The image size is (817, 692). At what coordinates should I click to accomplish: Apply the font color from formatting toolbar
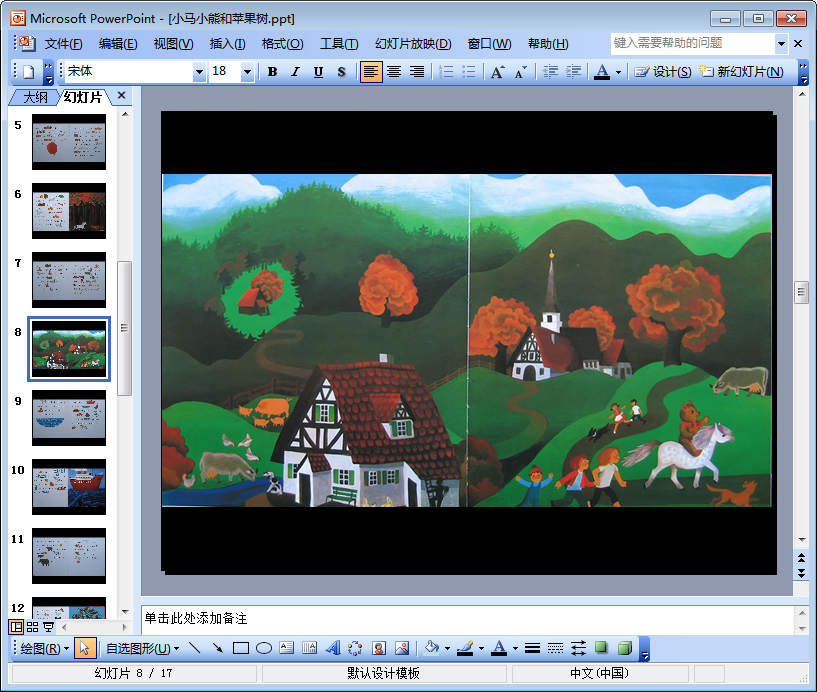602,72
